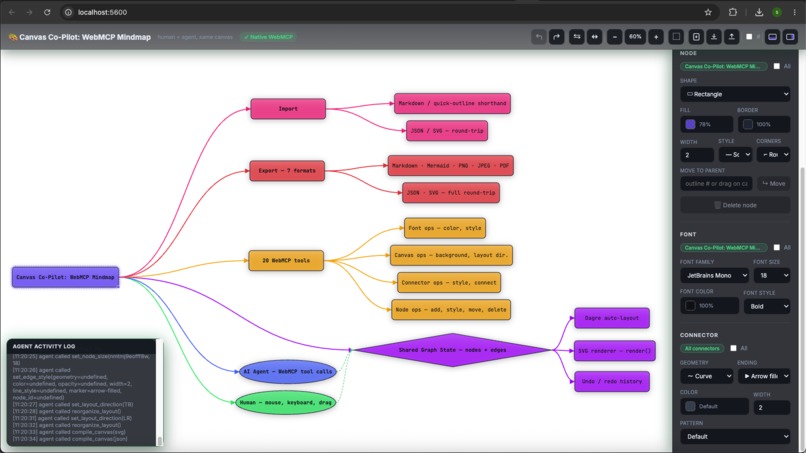Viewport: 806px width, 453px height.
Task: Click the download/import arrow icon in toolbar
Action: point(714,37)
